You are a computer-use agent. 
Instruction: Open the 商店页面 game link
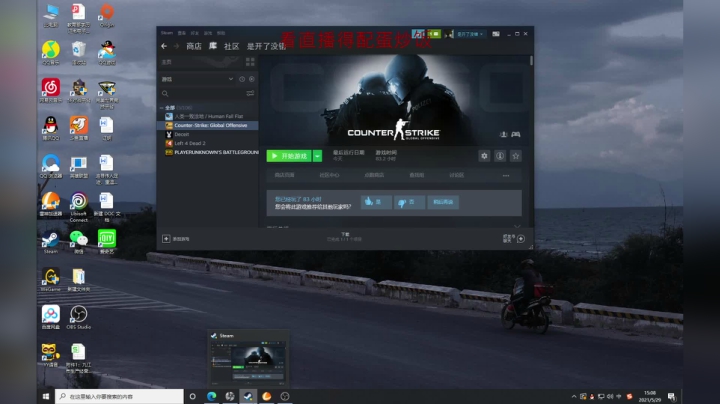284,175
